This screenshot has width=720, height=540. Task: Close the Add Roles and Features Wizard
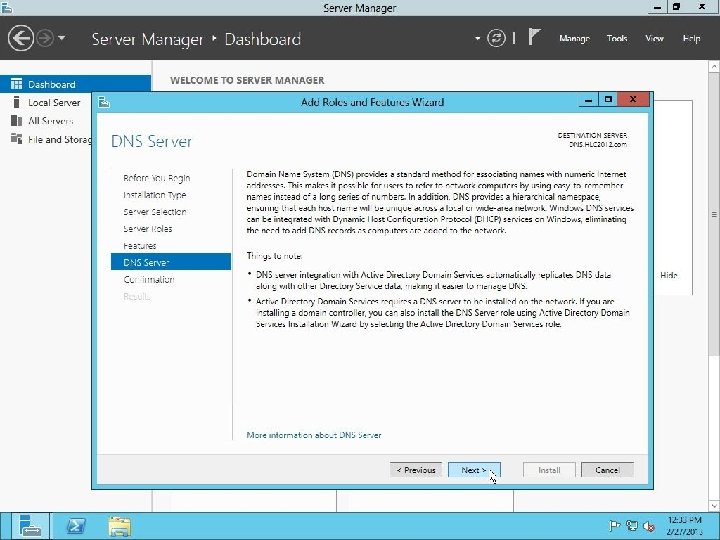(x=633, y=99)
